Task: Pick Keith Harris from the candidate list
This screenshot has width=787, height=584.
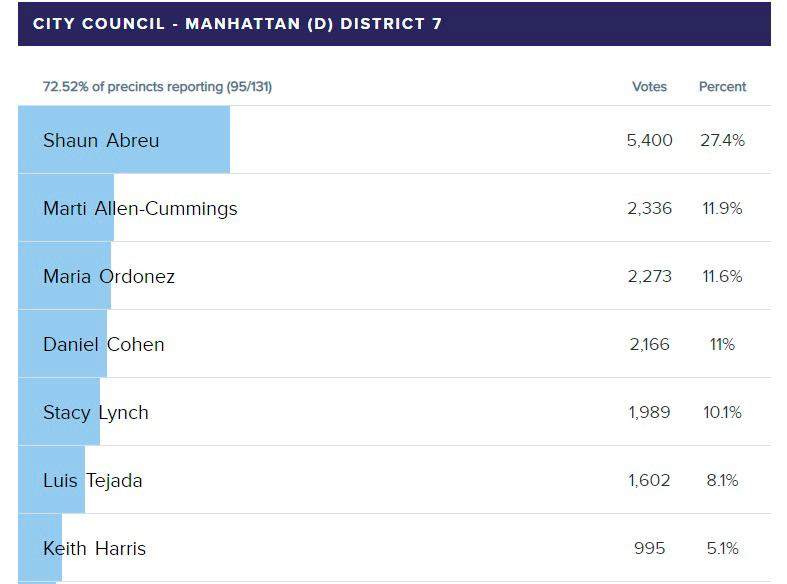Action: (x=94, y=549)
